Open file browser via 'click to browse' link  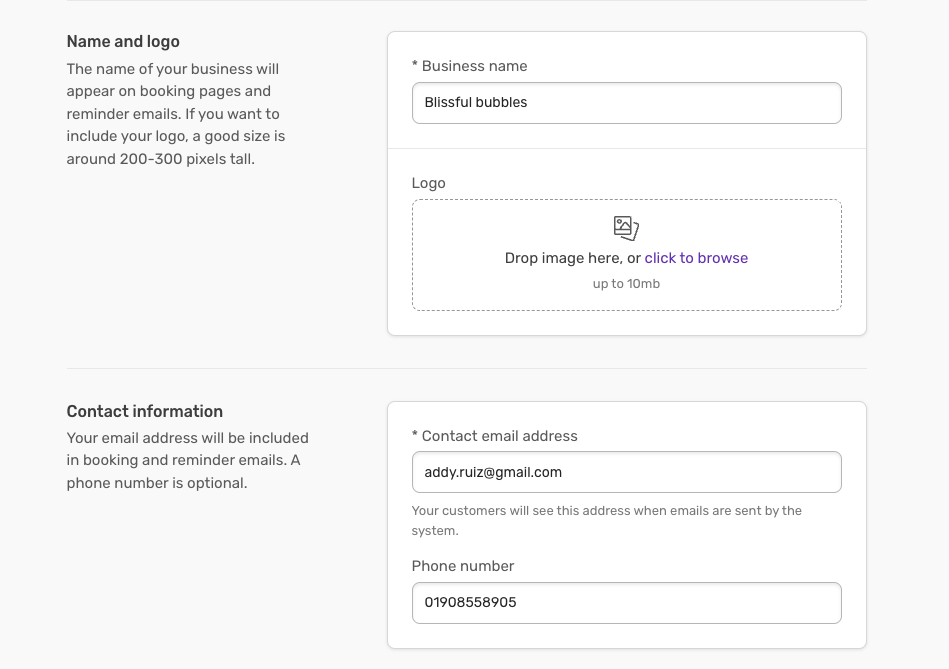tap(696, 258)
